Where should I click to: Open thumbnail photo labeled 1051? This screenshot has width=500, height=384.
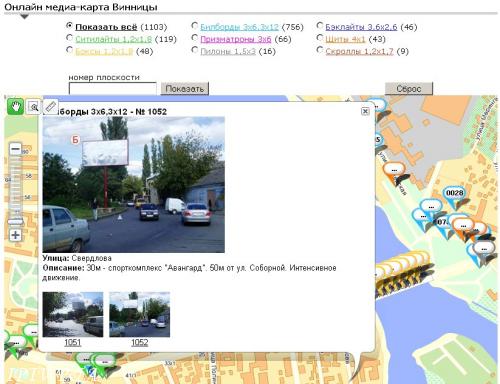pos(73,314)
